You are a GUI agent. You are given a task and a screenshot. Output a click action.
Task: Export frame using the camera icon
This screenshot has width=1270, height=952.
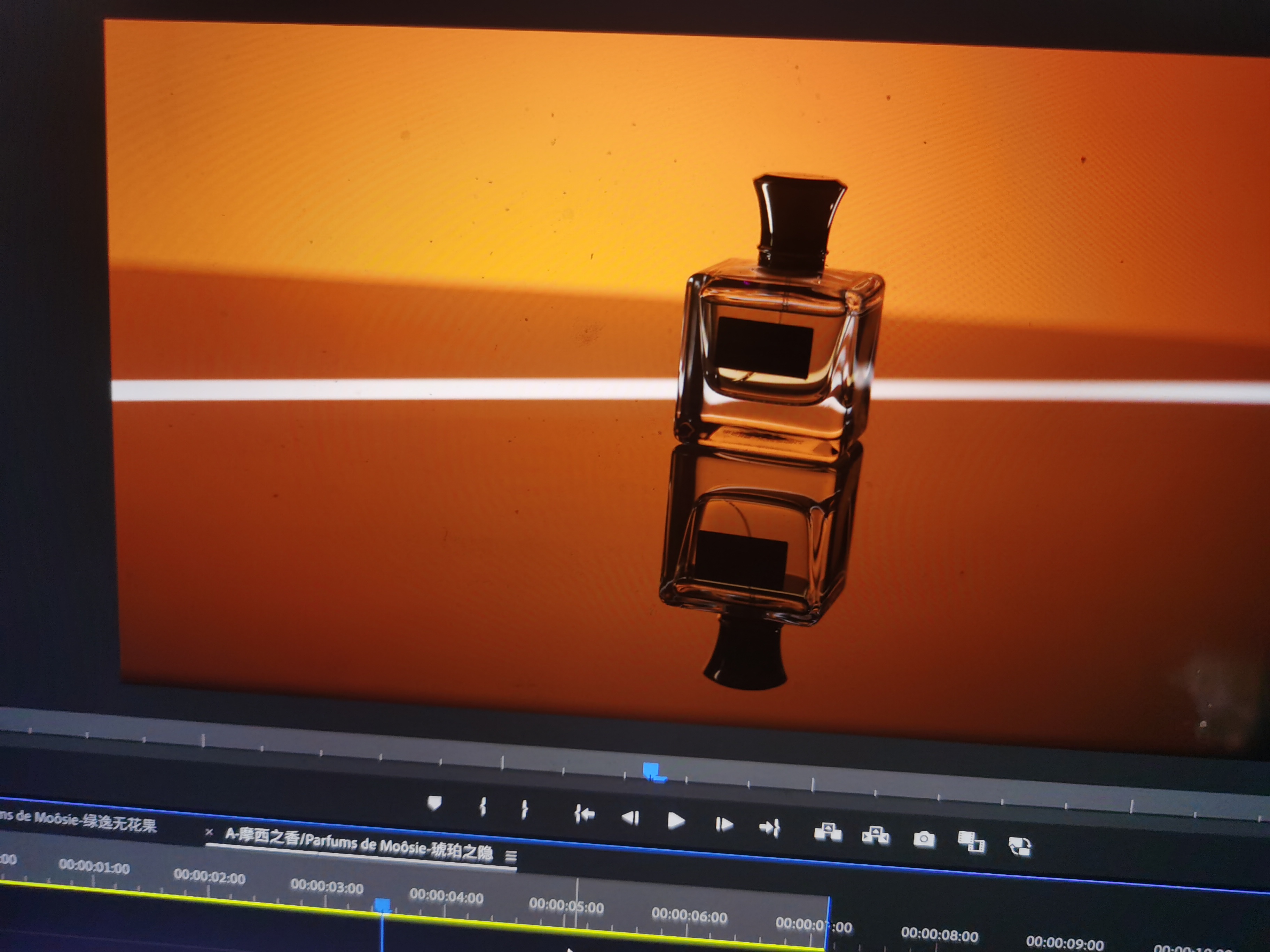pos(924,839)
